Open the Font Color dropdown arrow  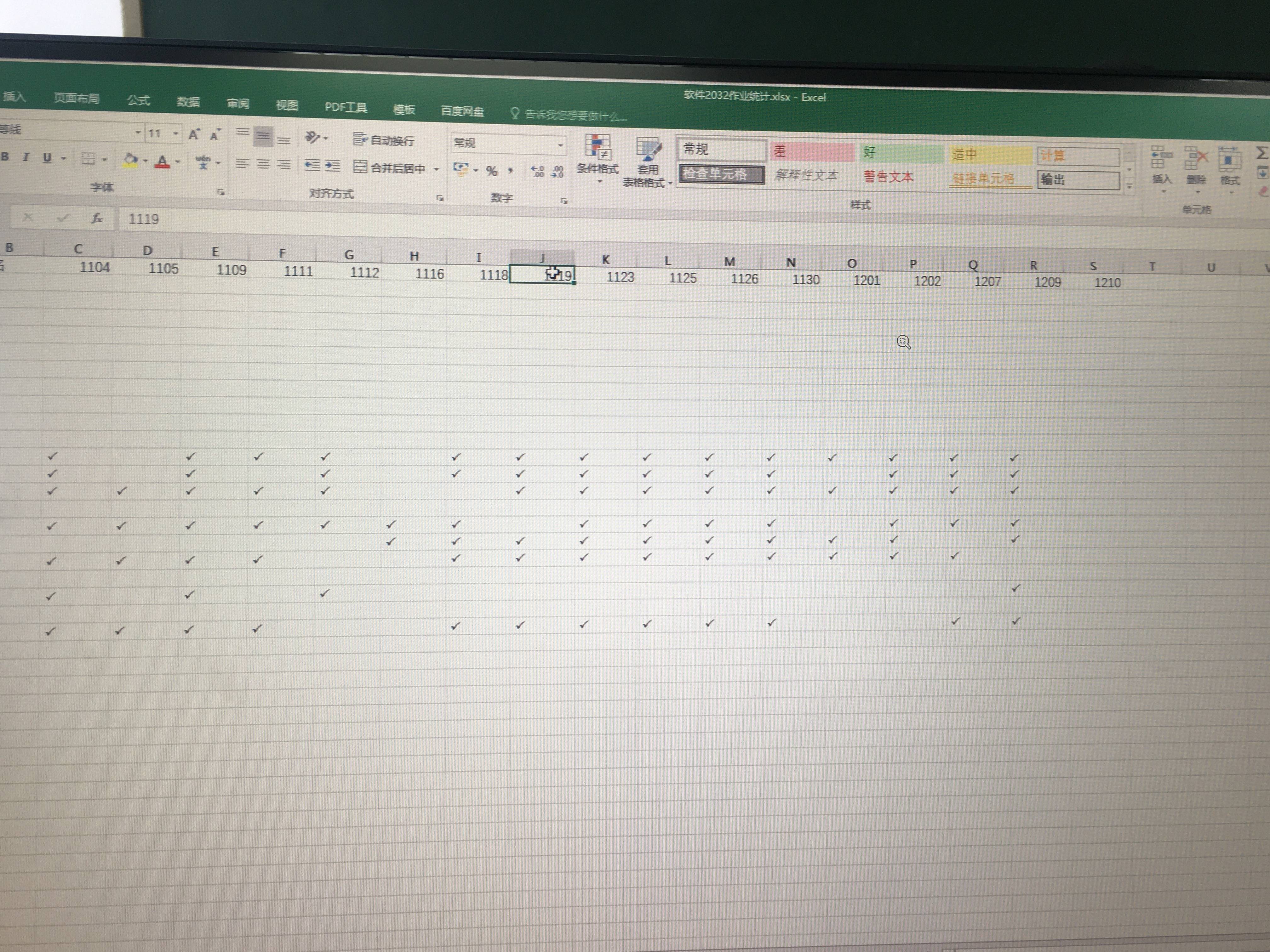pos(178,162)
